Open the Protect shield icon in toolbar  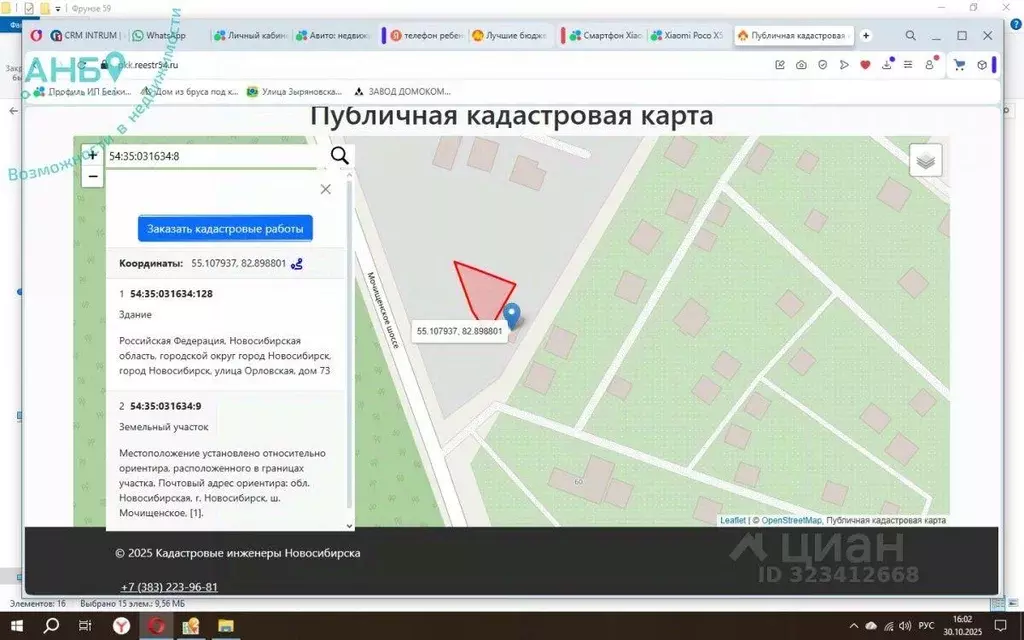[822, 64]
